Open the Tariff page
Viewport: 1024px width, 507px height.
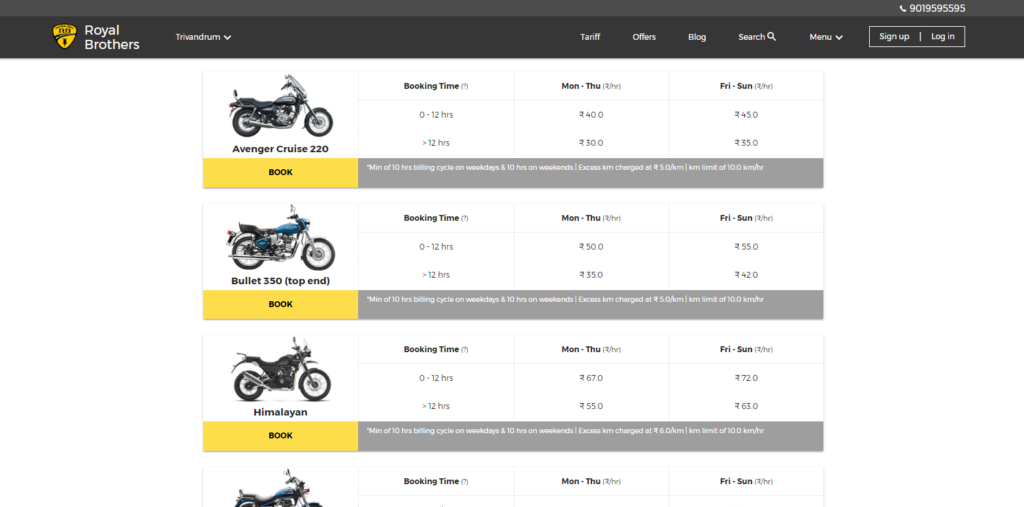(590, 37)
